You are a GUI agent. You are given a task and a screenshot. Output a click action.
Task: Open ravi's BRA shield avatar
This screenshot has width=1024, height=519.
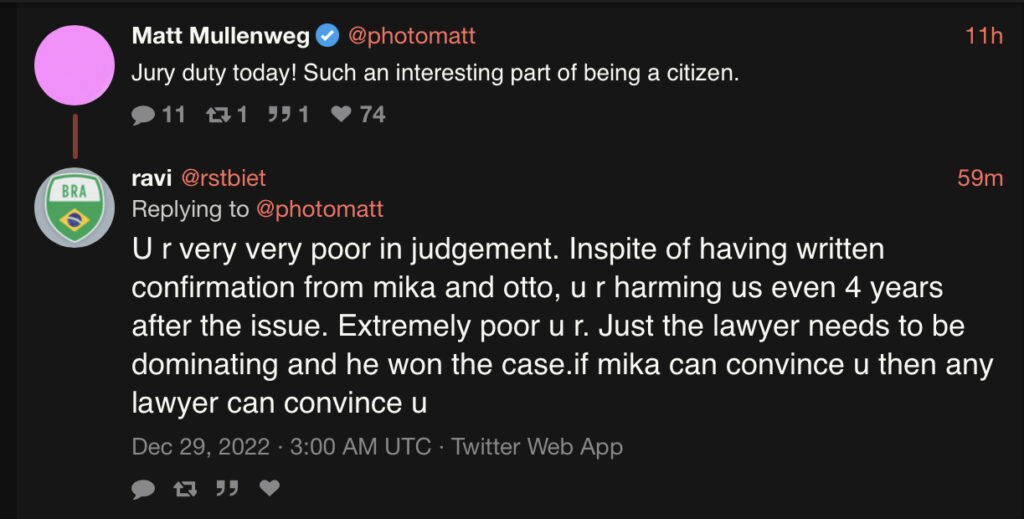74,207
